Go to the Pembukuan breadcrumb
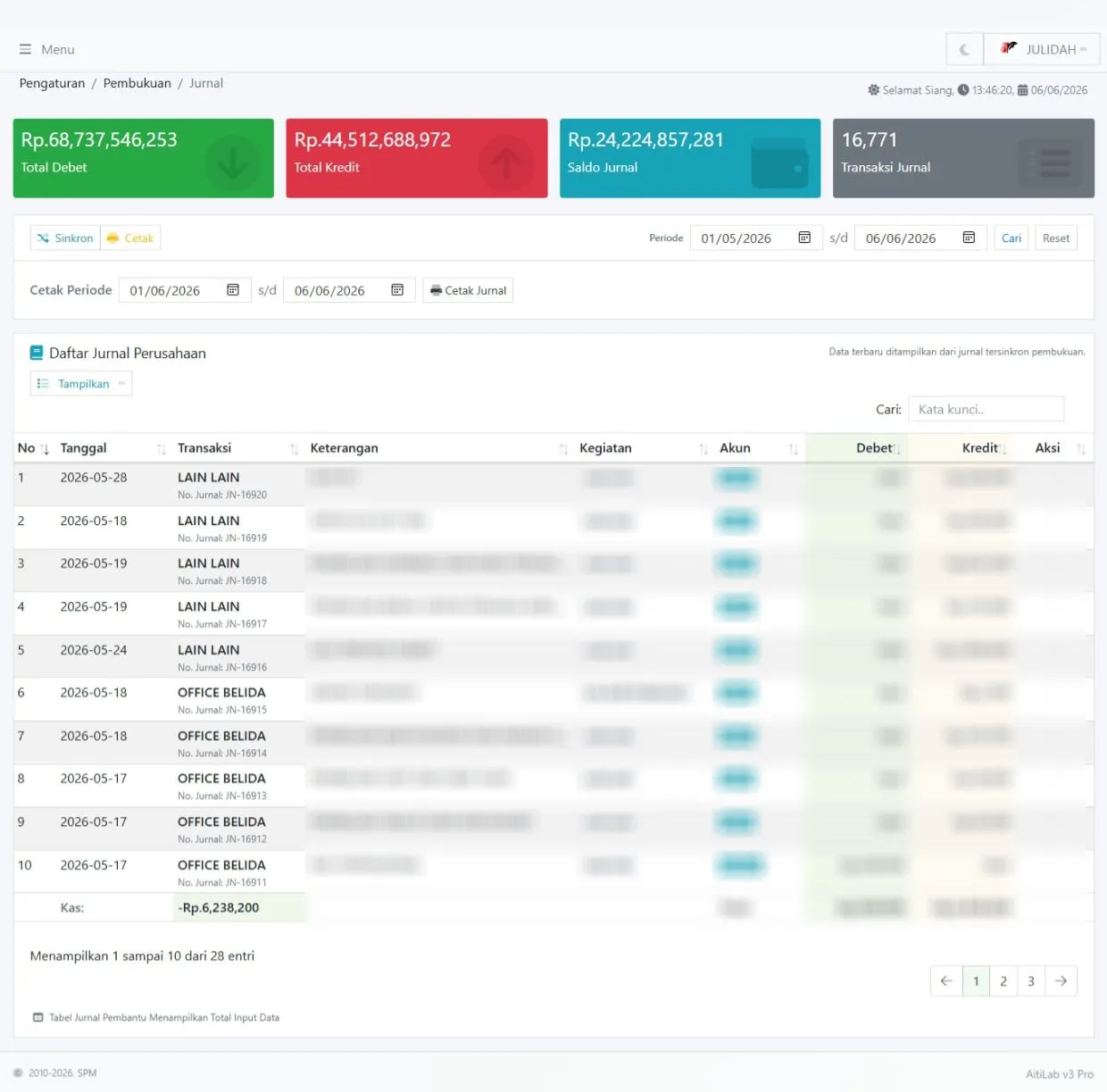 point(137,83)
